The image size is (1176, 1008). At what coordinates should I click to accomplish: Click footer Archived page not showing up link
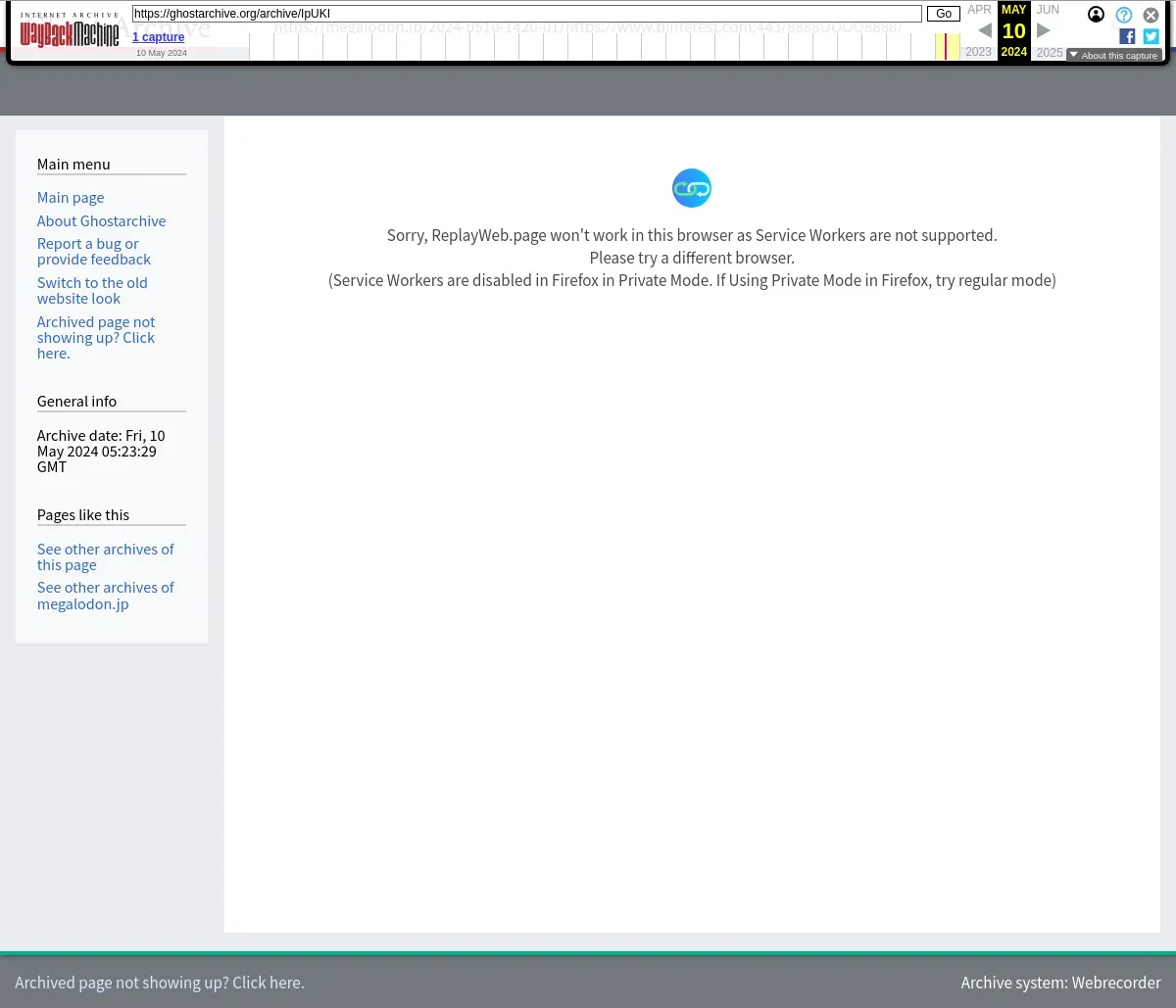tap(160, 983)
